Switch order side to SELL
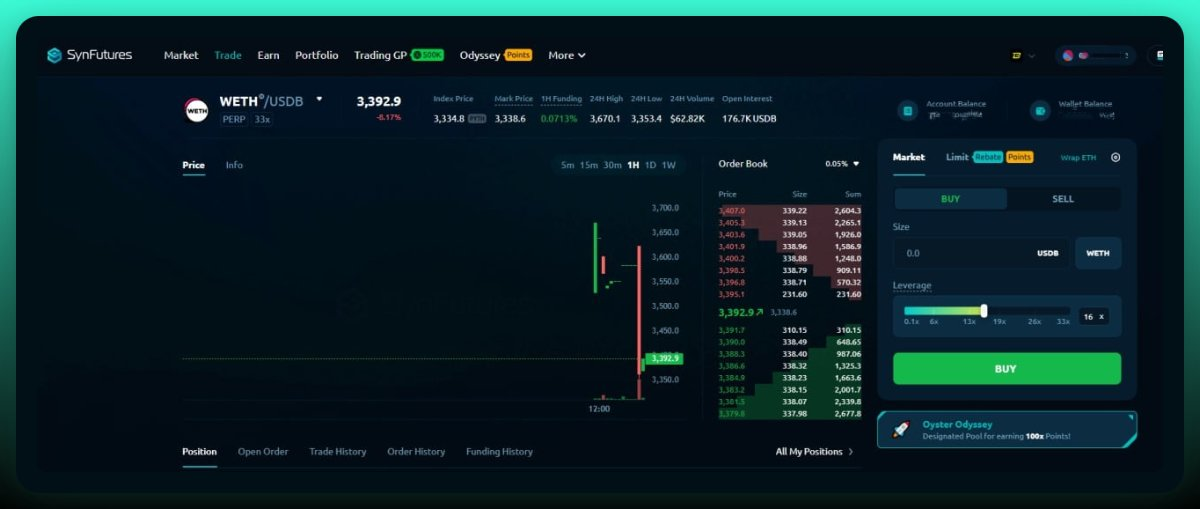Screen dimensions: 1200x509 [1063, 199]
